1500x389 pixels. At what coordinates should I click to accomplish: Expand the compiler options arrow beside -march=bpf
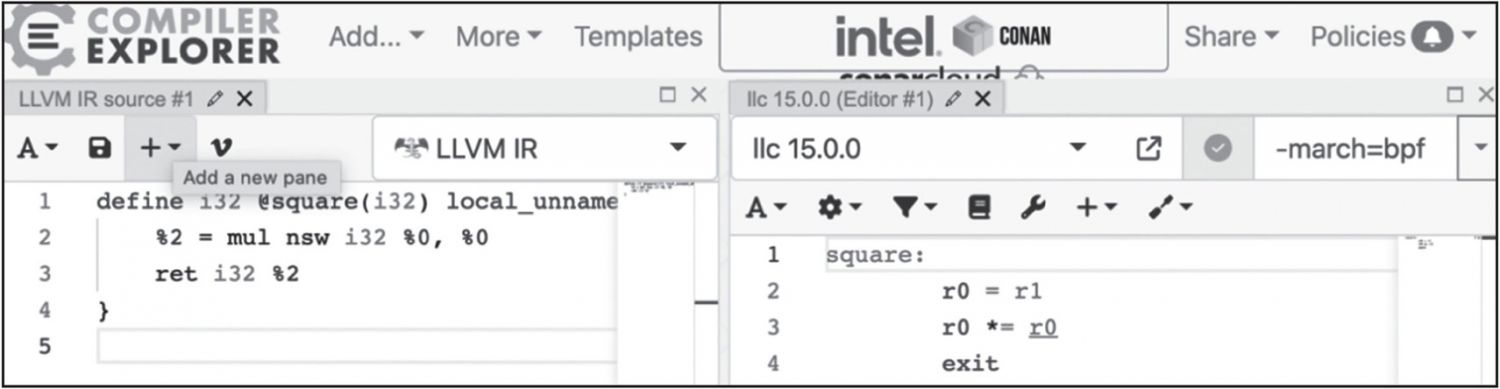pos(1480,149)
